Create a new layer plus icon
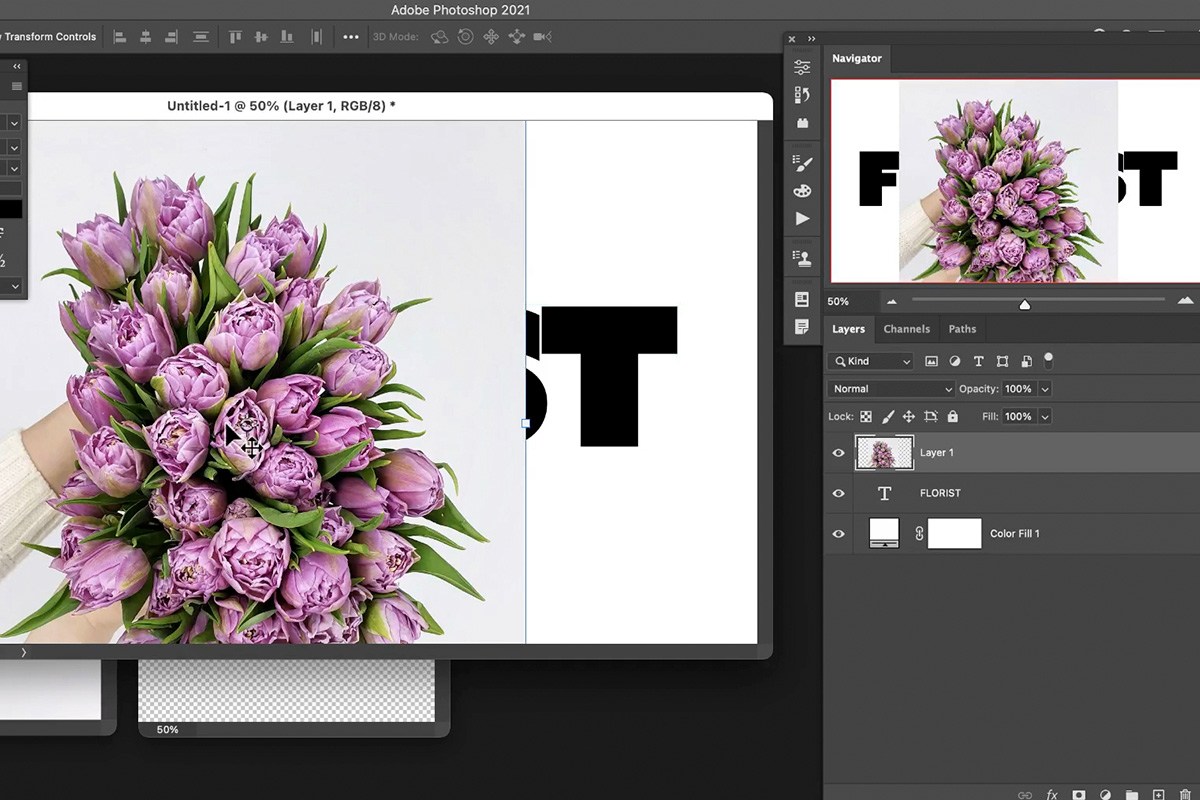This screenshot has height=800, width=1200. click(x=1158, y=795)
